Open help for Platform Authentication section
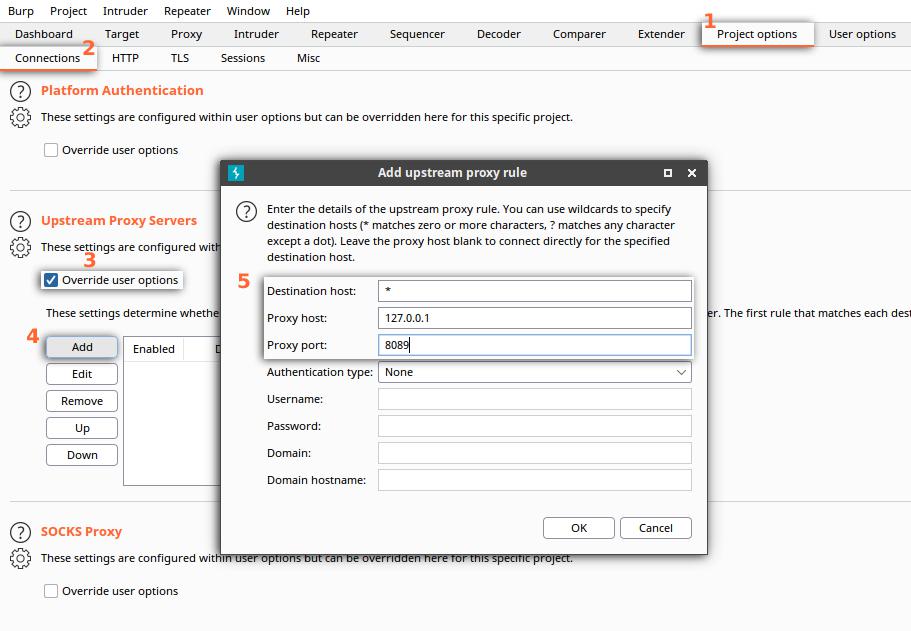Screen dimensions: 911x631 [20, 91]
